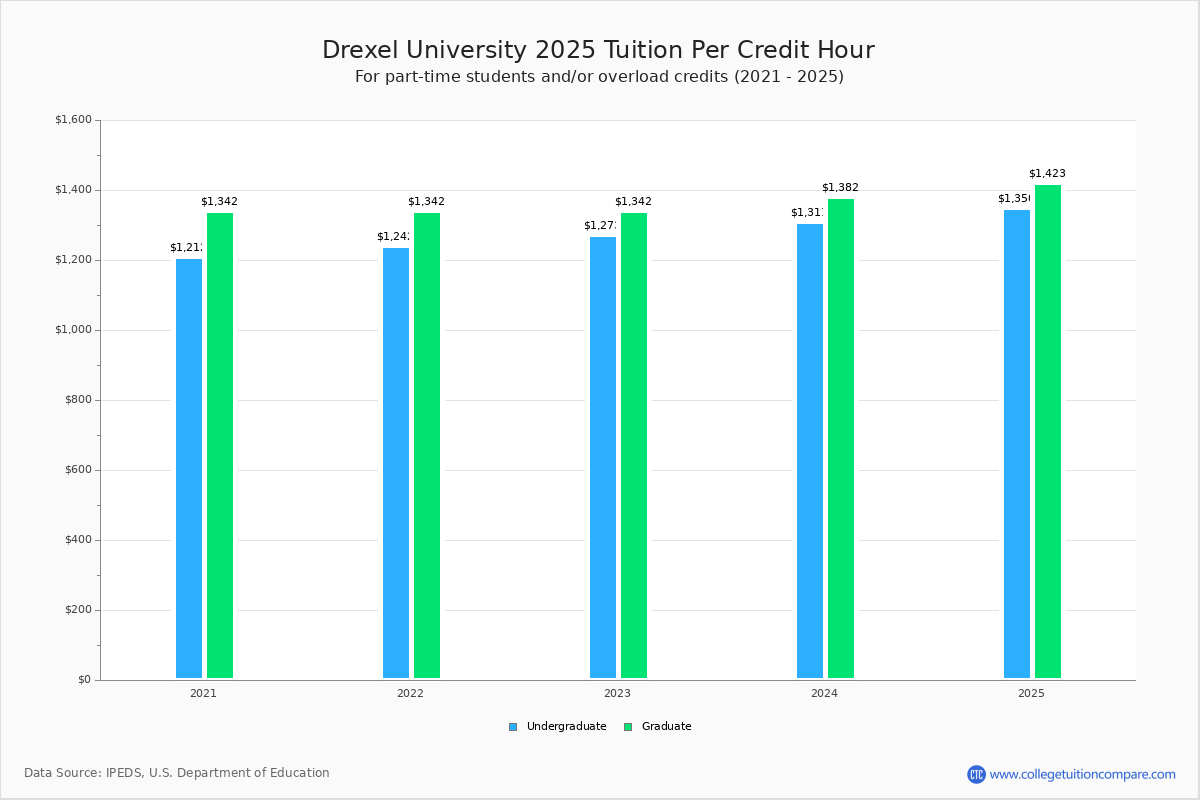The image size is (1200, 800).
Task: Click the CTC logo icon
Action: point(976,774)
